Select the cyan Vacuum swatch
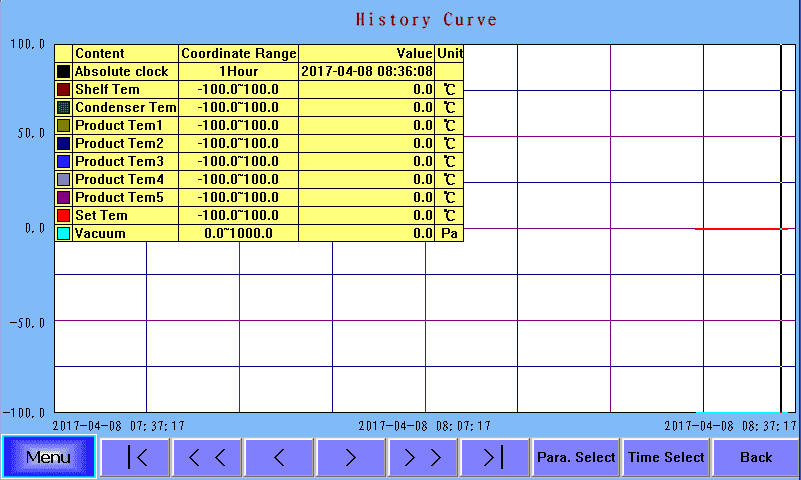This screenshot has height=480, width=801. (64, 233)
